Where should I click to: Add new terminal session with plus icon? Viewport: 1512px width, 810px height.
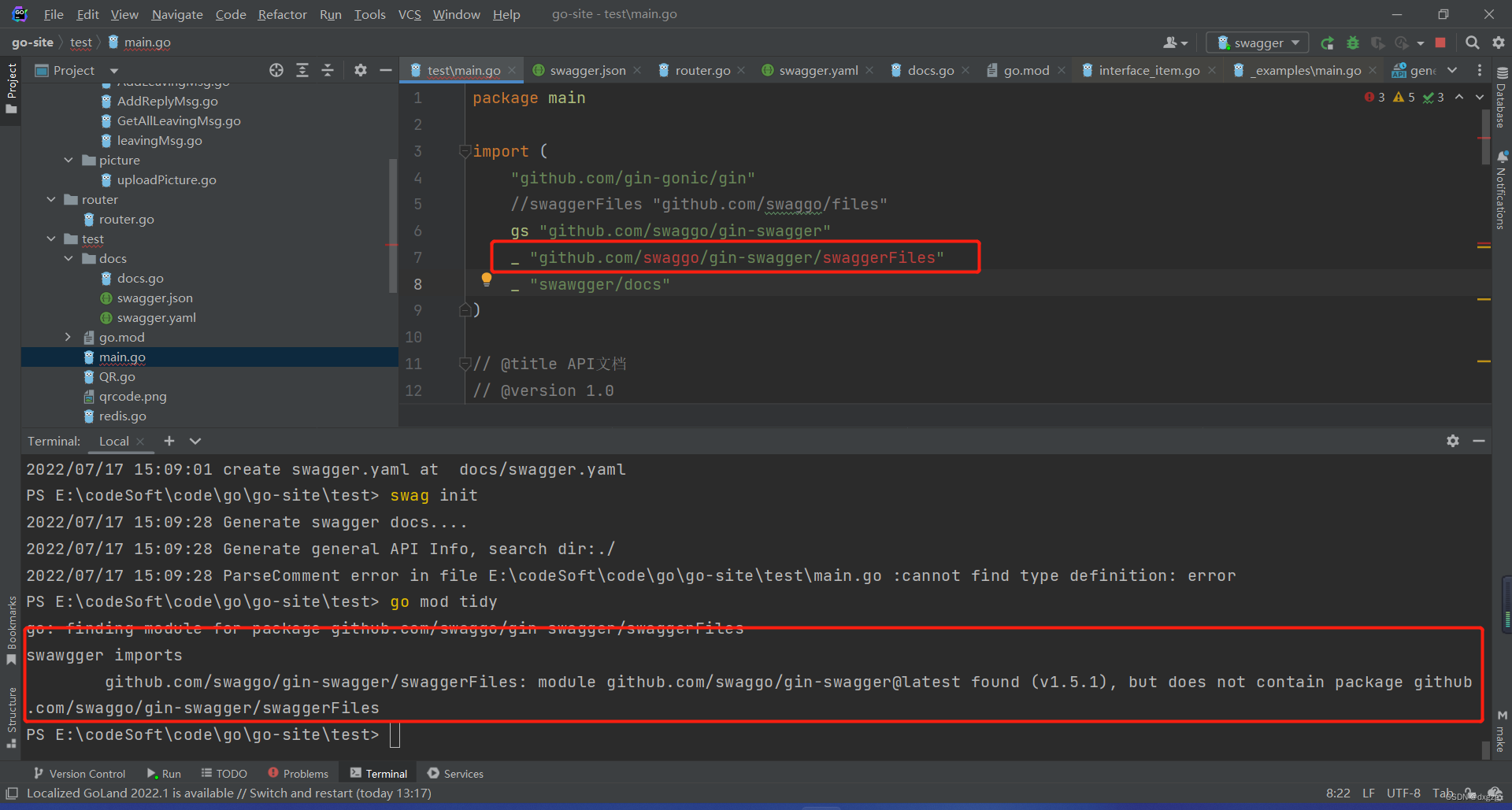[169, 441]
